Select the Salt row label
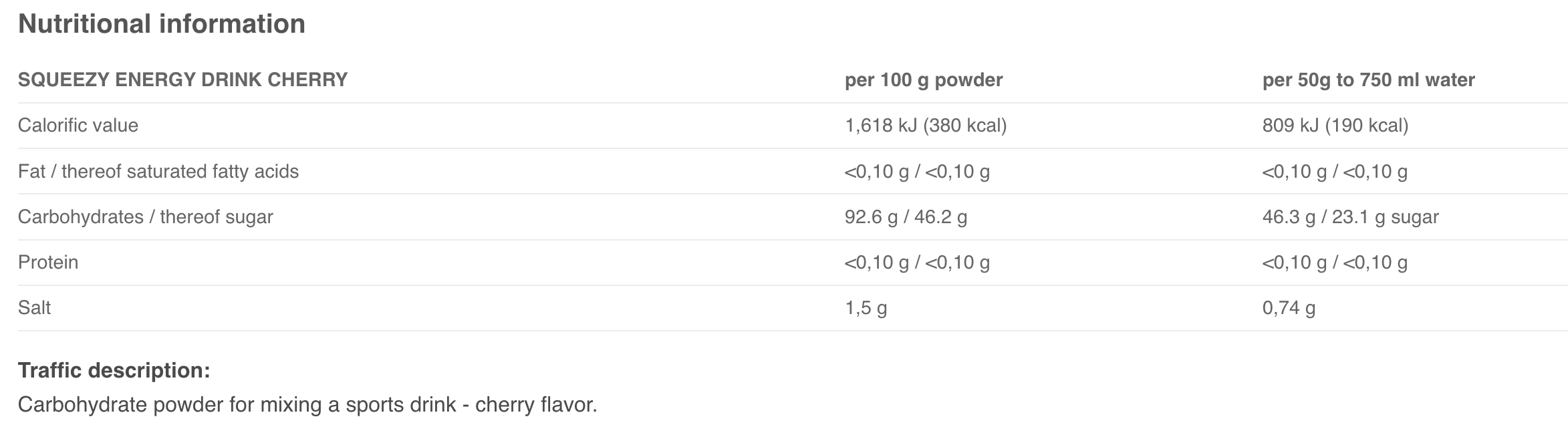Image resolution: width=1568 pixels, height=445 pixels. [35, 308]
